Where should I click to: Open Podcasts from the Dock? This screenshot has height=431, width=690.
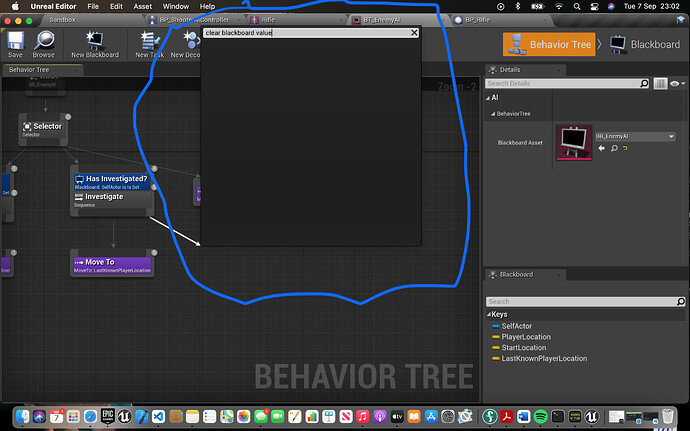click(380, 416)
